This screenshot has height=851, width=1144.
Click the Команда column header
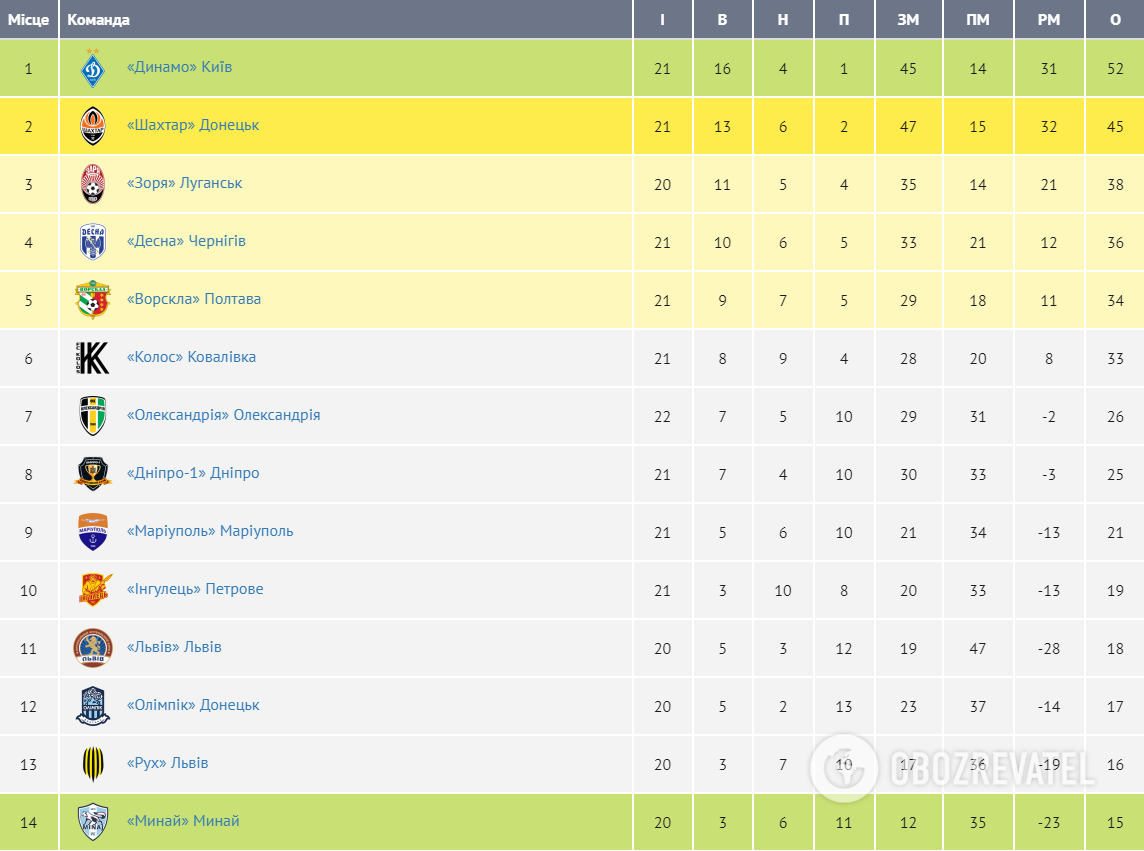pyautogui.click(x=98, y=19)
